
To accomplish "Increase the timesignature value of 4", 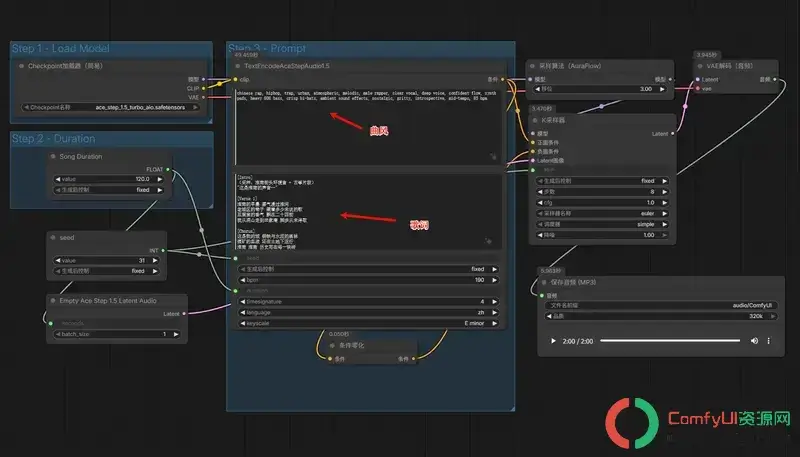I will (494, 301).
